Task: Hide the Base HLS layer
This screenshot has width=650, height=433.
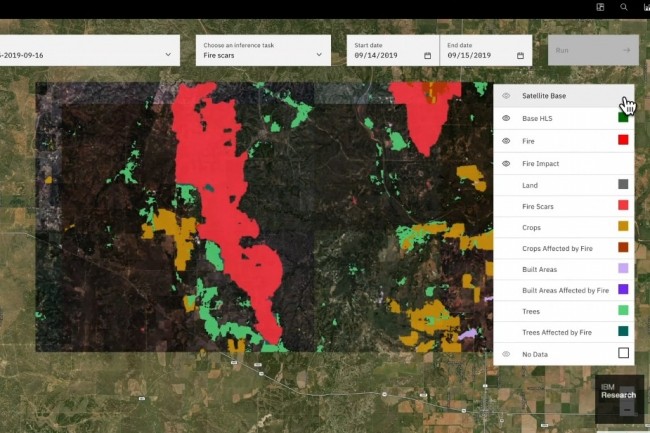Action: coord(506,118)
